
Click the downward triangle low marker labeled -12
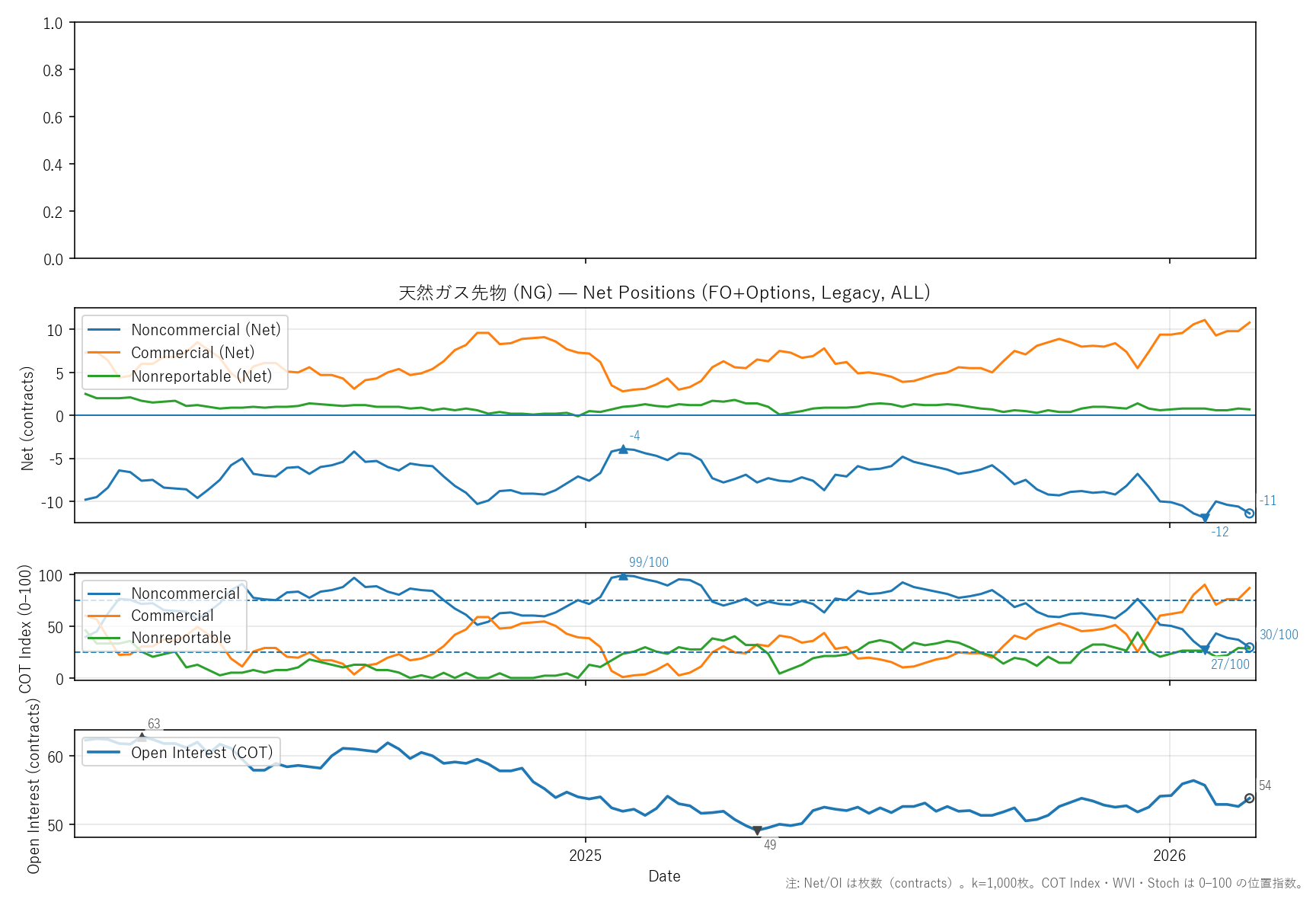pos(1205,518)
